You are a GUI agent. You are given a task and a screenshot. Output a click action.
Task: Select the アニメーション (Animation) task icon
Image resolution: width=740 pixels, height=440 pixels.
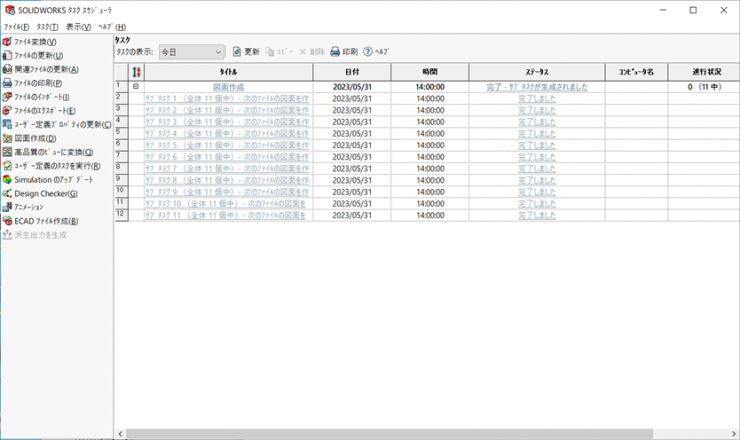7,207
